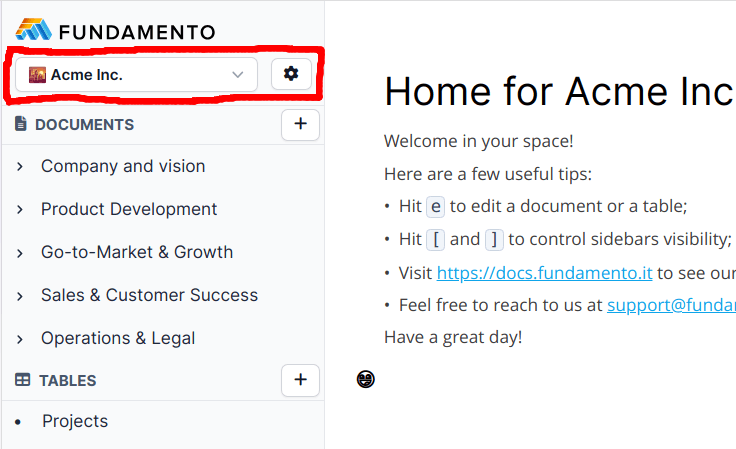Click the support email link
Viewport: 736px width, 449px height.
click(x=670, y=305)
